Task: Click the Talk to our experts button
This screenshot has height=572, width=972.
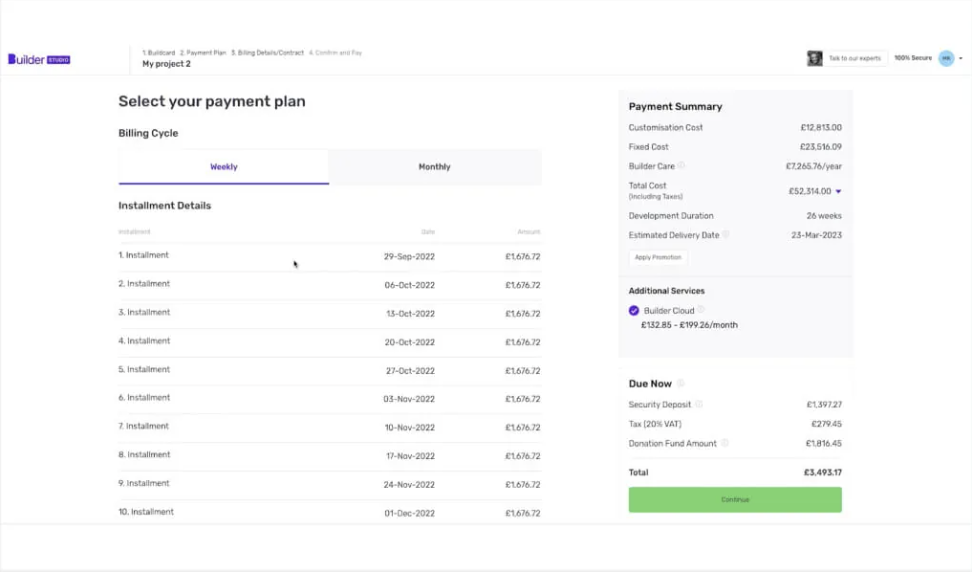Action: click(854, 58)
